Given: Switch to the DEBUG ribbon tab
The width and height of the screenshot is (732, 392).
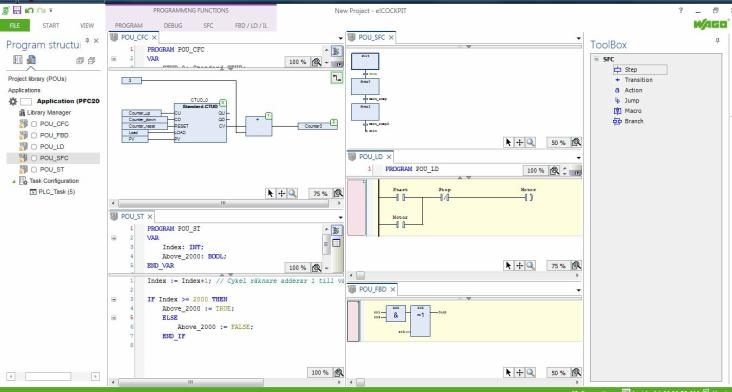Looking at the screenshot, I should (x=173, y=26).
